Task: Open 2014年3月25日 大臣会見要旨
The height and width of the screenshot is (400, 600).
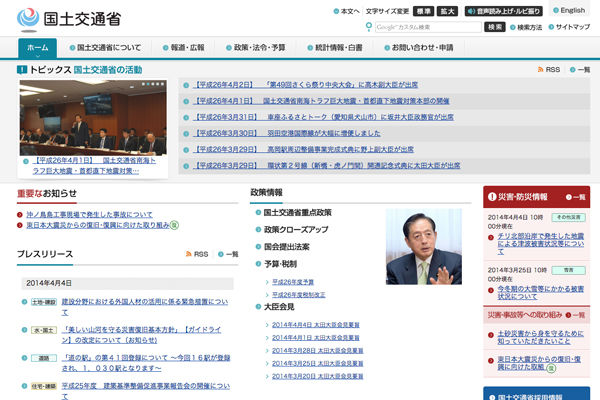Action: [x=317, y=363]
